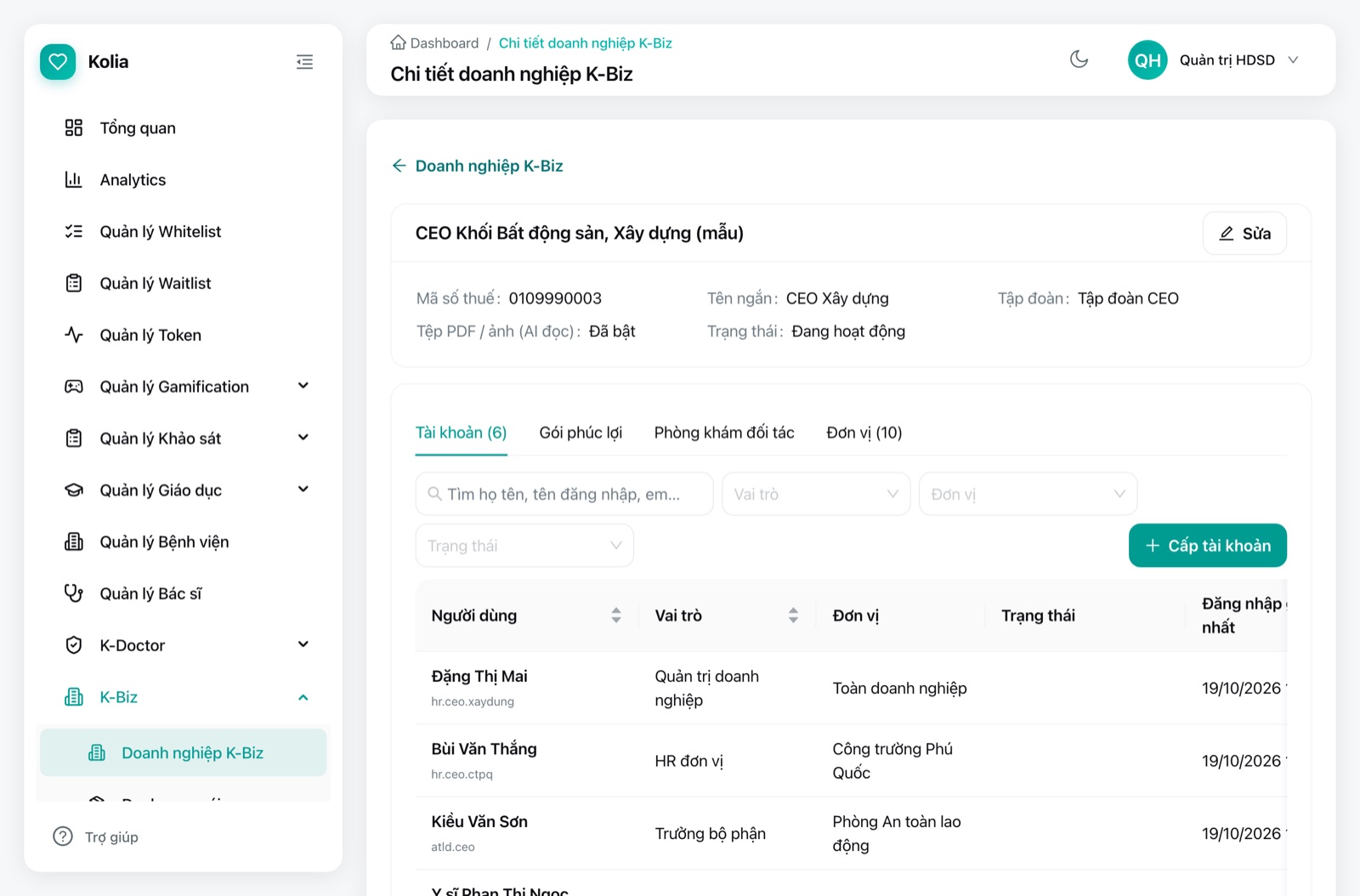The height and width of the screenshot is (896, 1360).
Task: Collapse K-Biz submenu chevron
Action: point(303,697)
